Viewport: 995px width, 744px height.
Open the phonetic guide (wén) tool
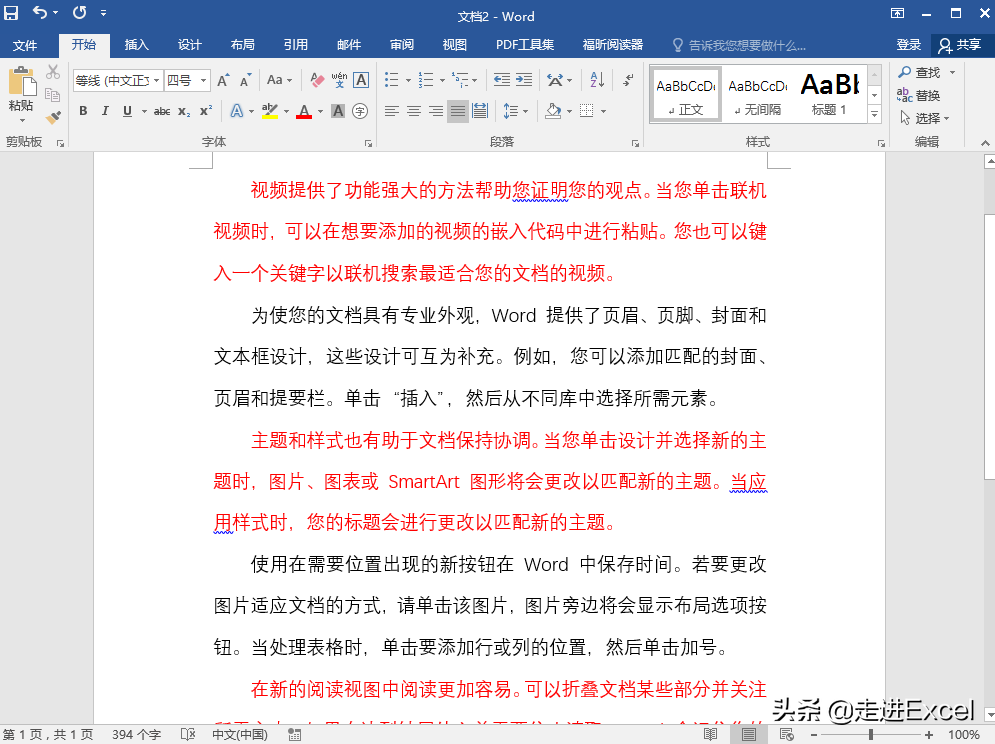pyautogui.click(x=339, y=80)
